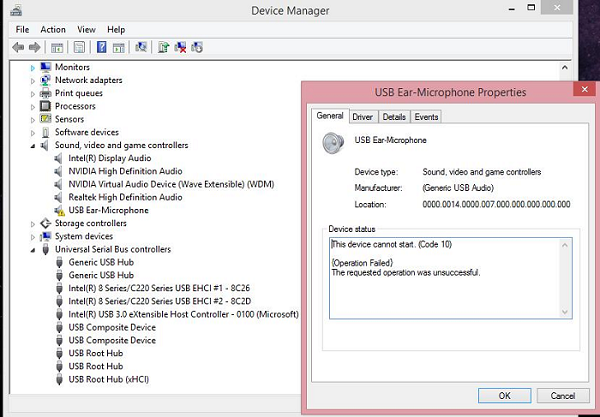Expand the Sensors node
The image size is (600, 417).
click(33, 120)
